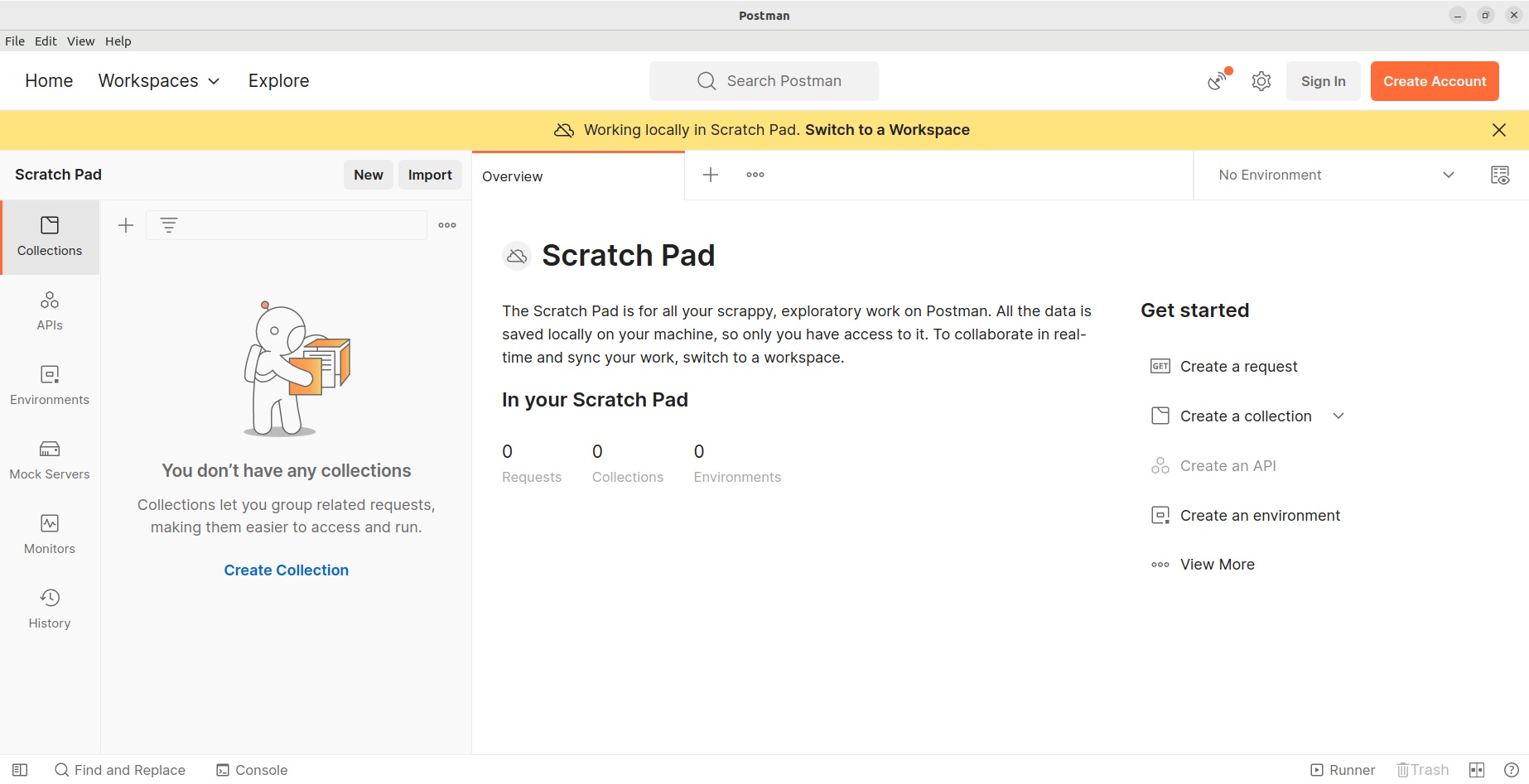
Task: Open Find and Replace
Action: point(120,770)
